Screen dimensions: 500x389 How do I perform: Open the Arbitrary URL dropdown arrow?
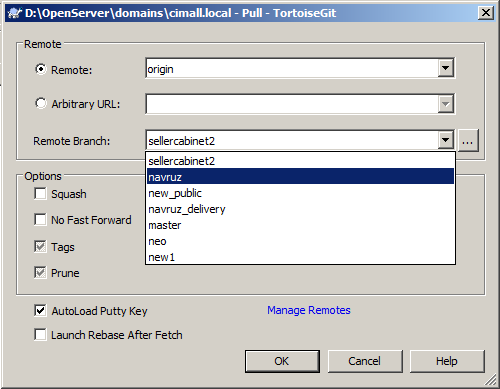point(445,104)
